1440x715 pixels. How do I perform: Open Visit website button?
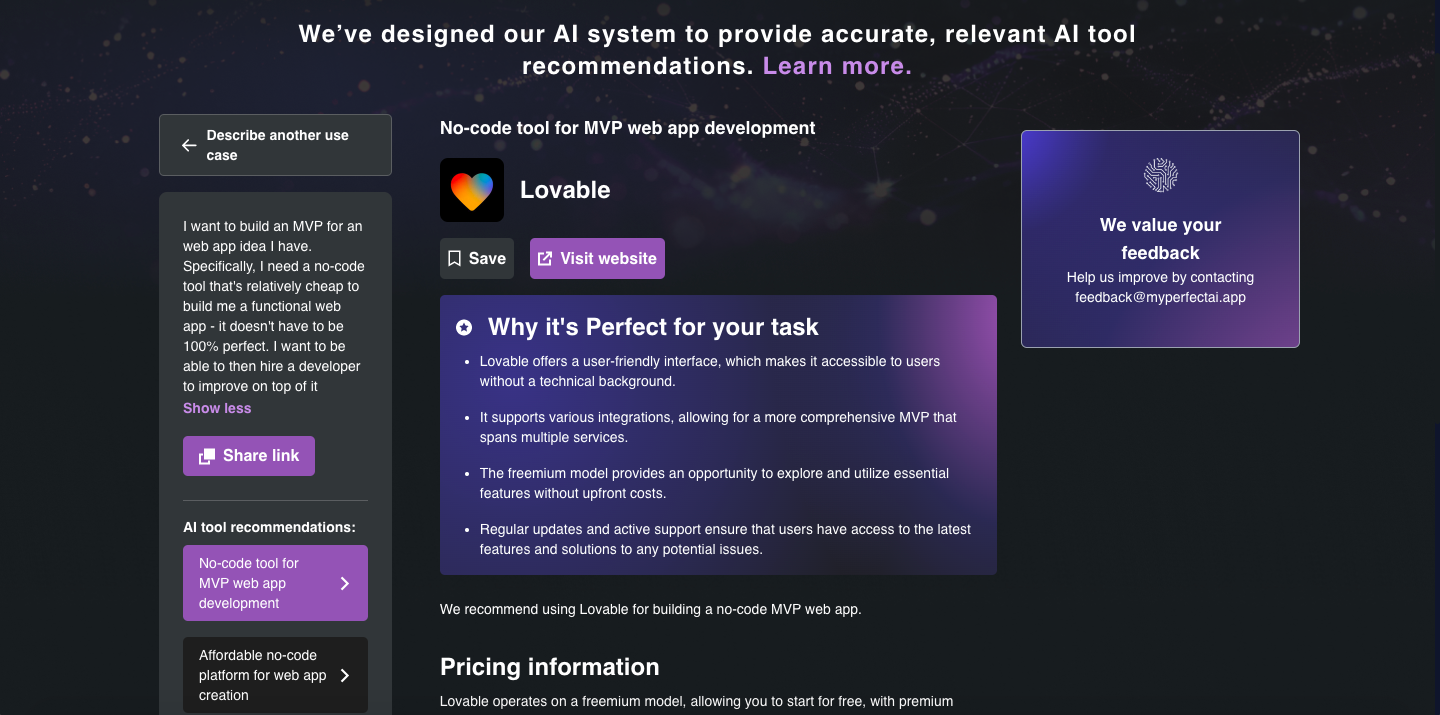[597, 259]
